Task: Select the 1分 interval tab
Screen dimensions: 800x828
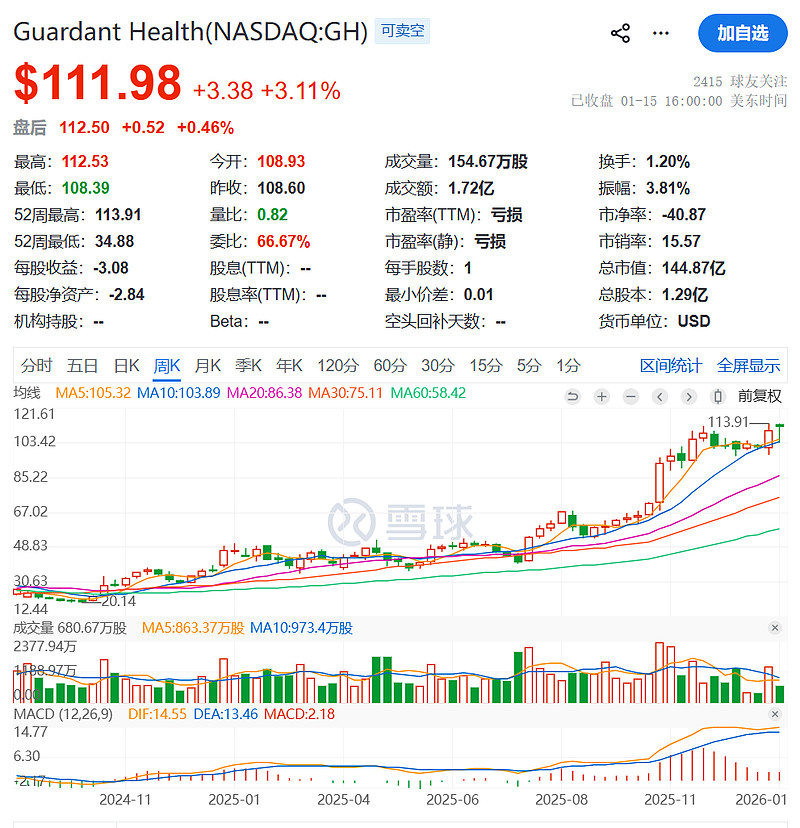Action: pyautogui.click(x=568, y=365)
